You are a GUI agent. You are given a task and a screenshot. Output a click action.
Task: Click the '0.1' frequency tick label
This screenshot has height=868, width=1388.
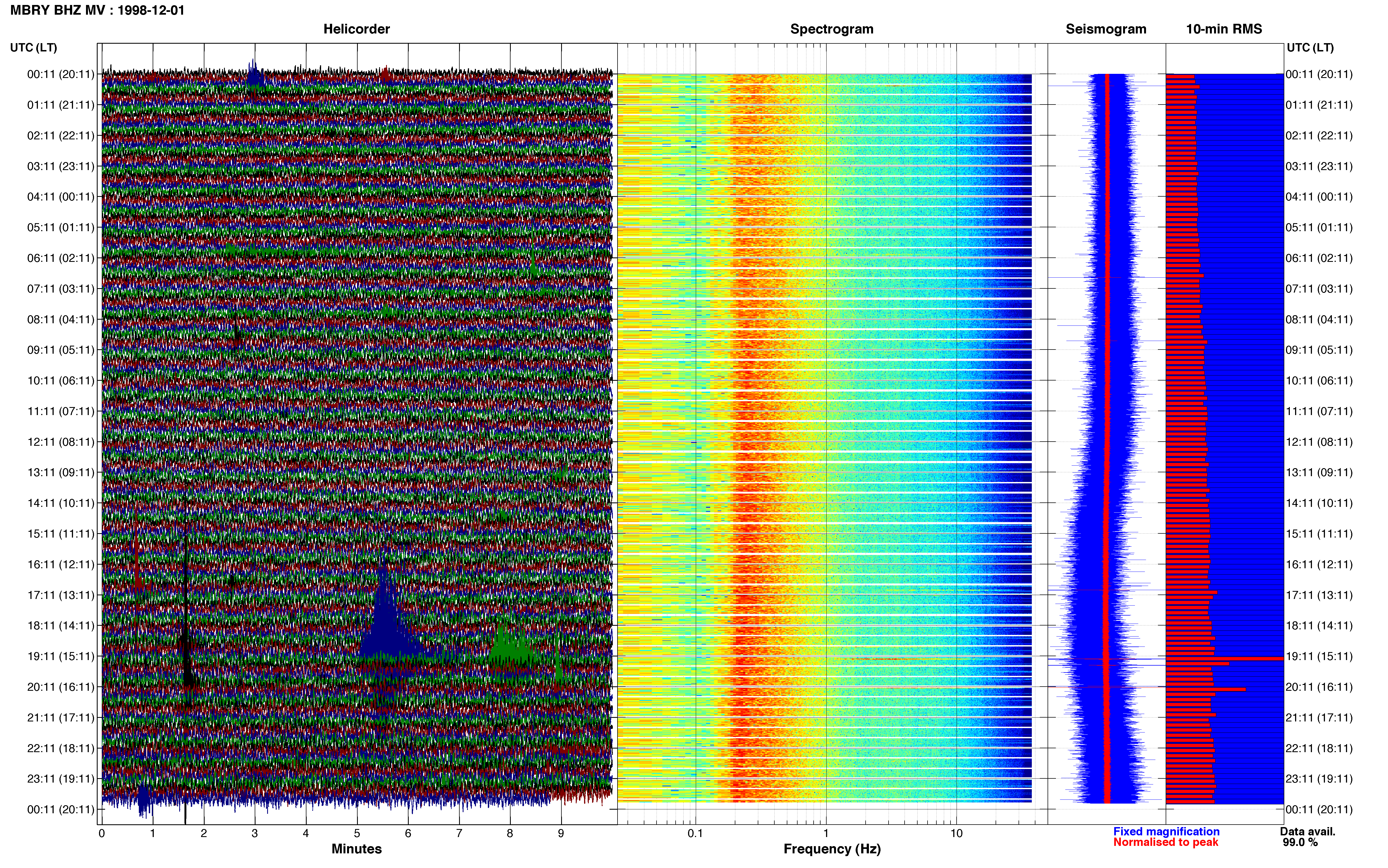point(695,833)
